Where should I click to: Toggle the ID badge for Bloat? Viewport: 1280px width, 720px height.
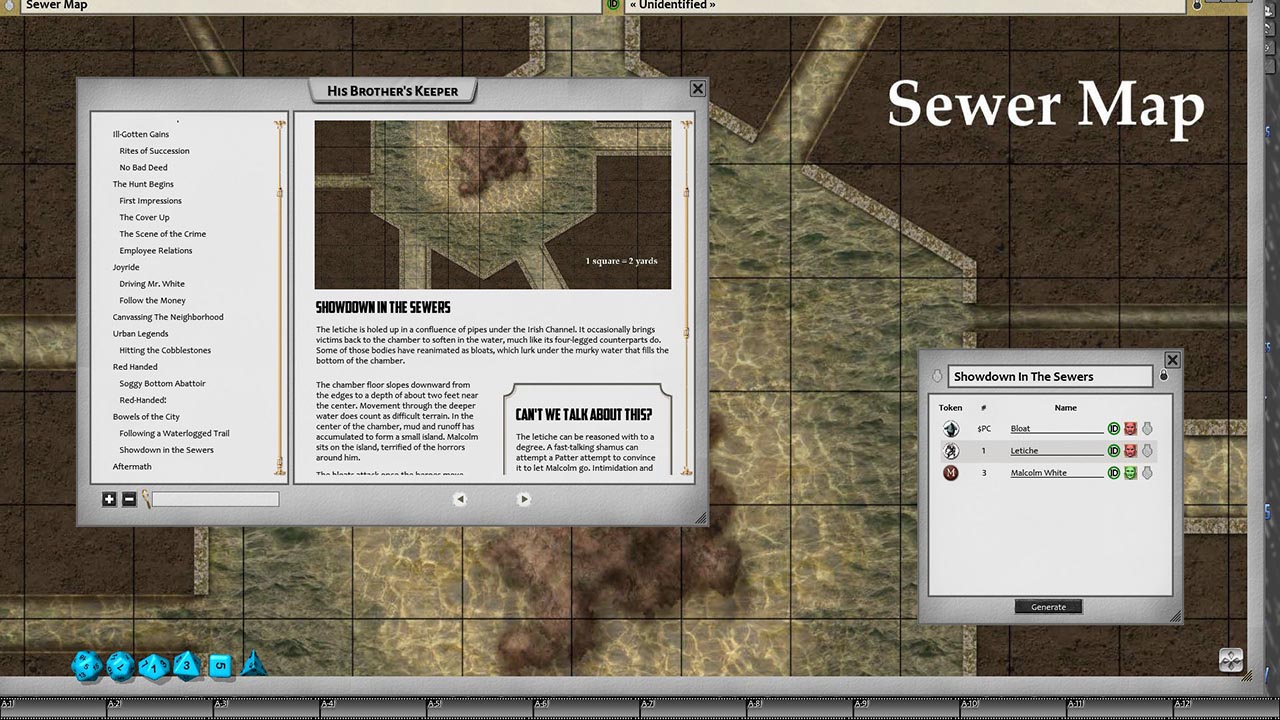pyautogui.click(x=1113, y=428)
